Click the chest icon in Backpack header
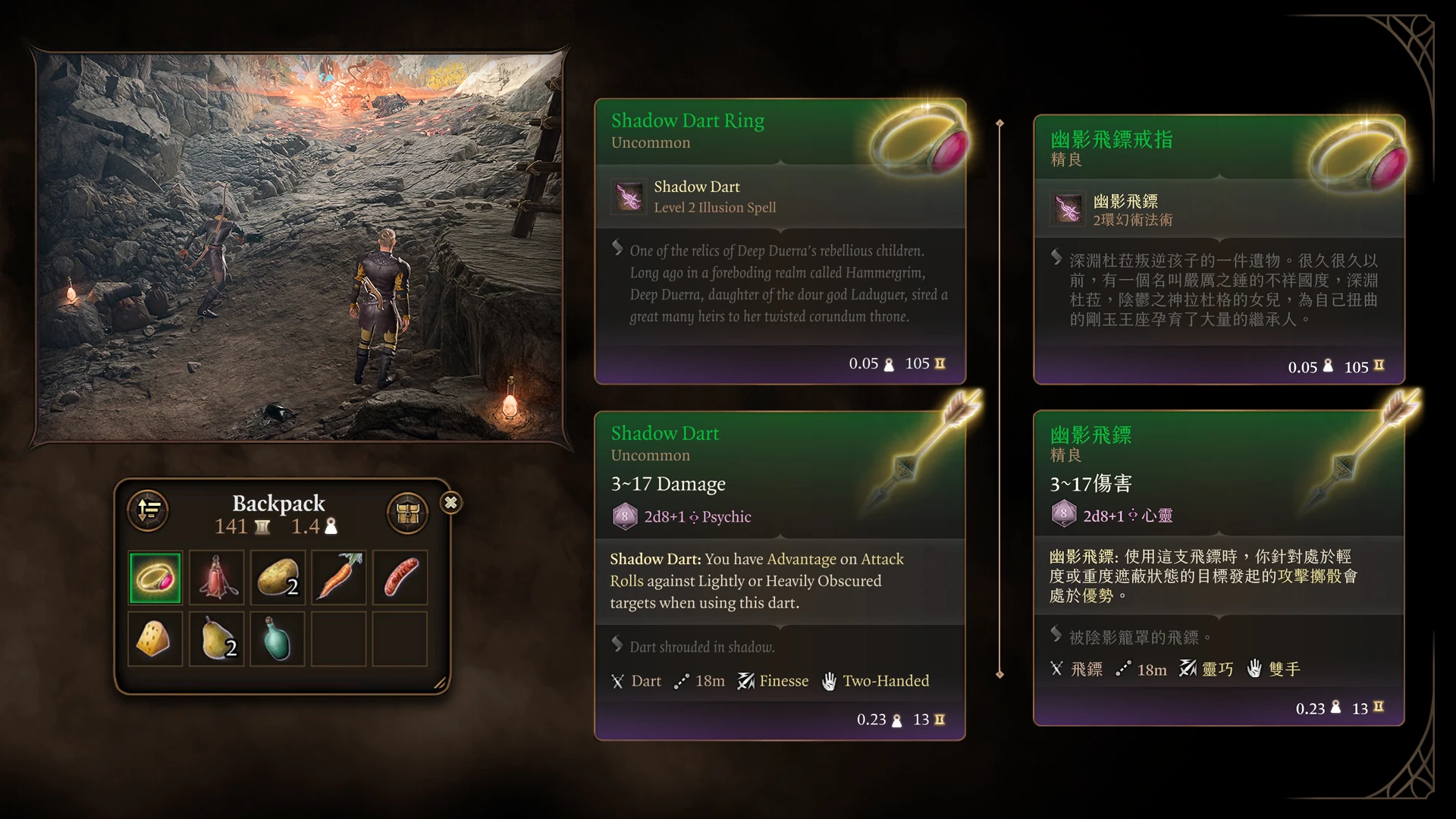 408,513
